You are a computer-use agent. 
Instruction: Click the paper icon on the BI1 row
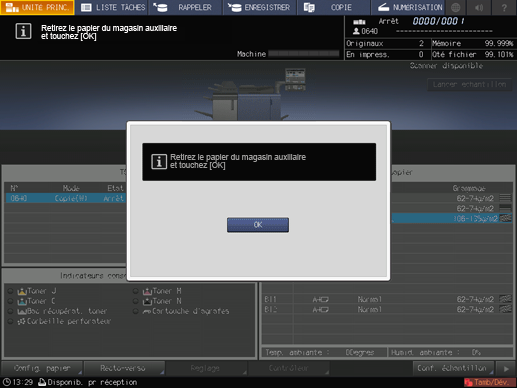tap(505, 299)
